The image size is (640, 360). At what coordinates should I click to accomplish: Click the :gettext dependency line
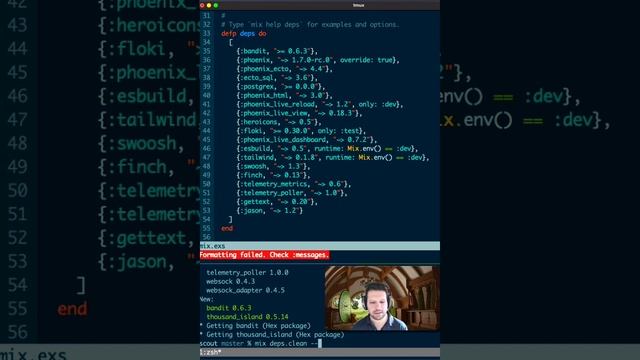277,202
